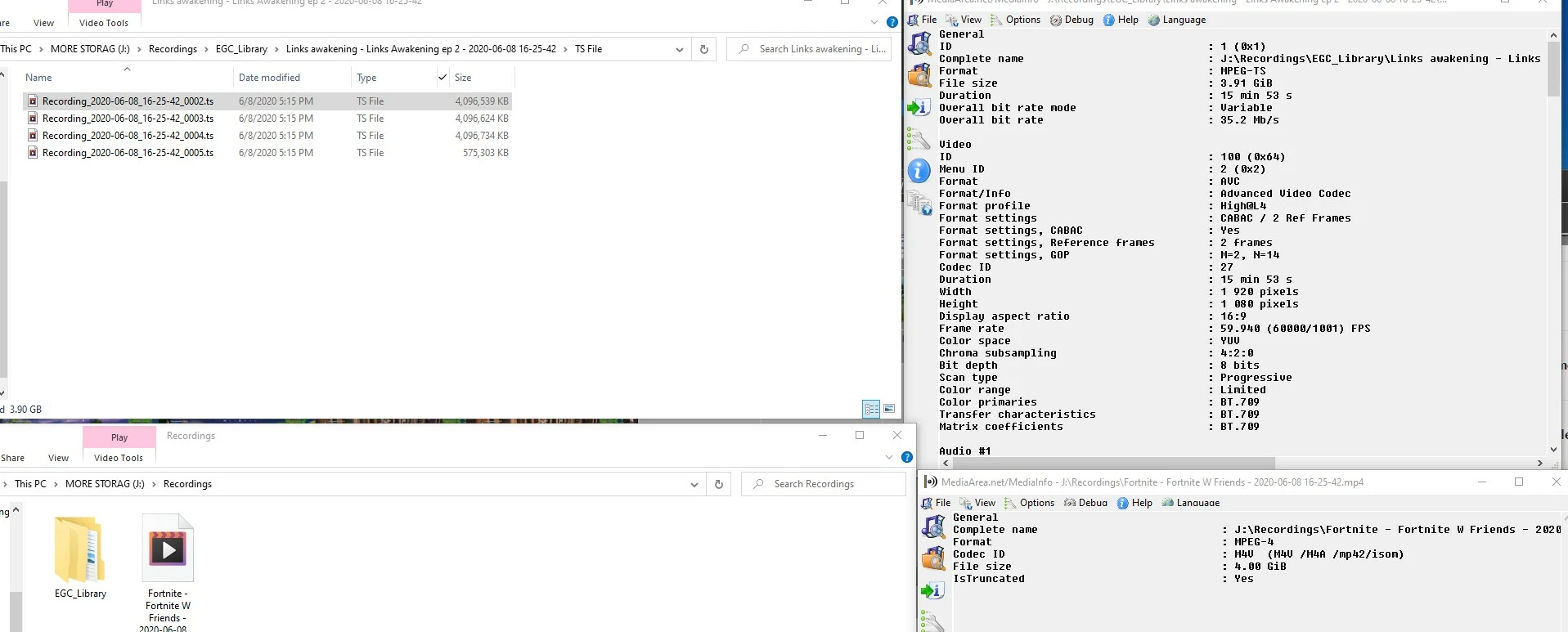This screenshot has height=632, width=1568.
Task: Refresh the TS File folder view
Action: tap(703, 49)
